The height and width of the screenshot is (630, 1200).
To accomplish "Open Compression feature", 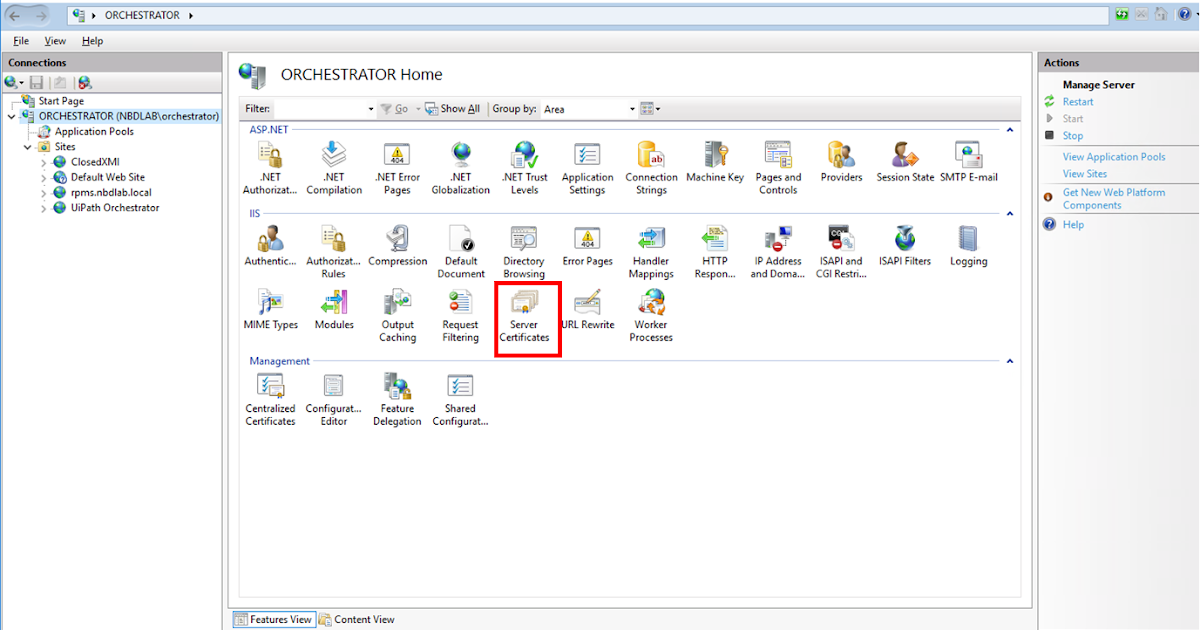I will pos(397,246).
